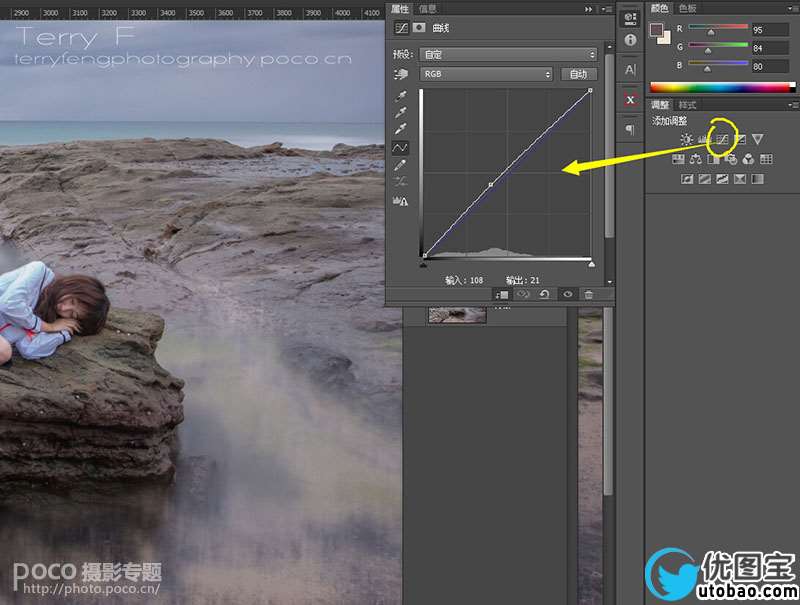
Task: Select the black point eyedropper in Curves
Action: (401, 96)
